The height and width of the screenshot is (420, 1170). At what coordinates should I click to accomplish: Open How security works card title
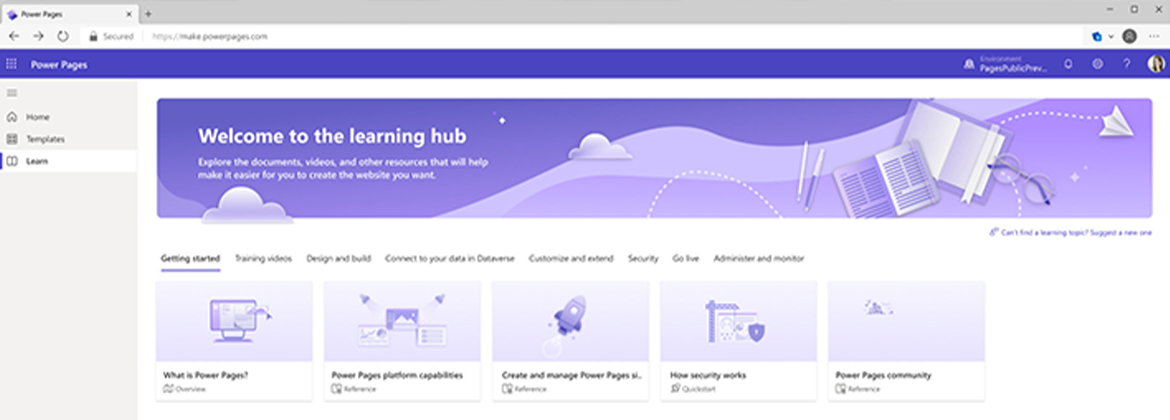click(x=708, y=375)
